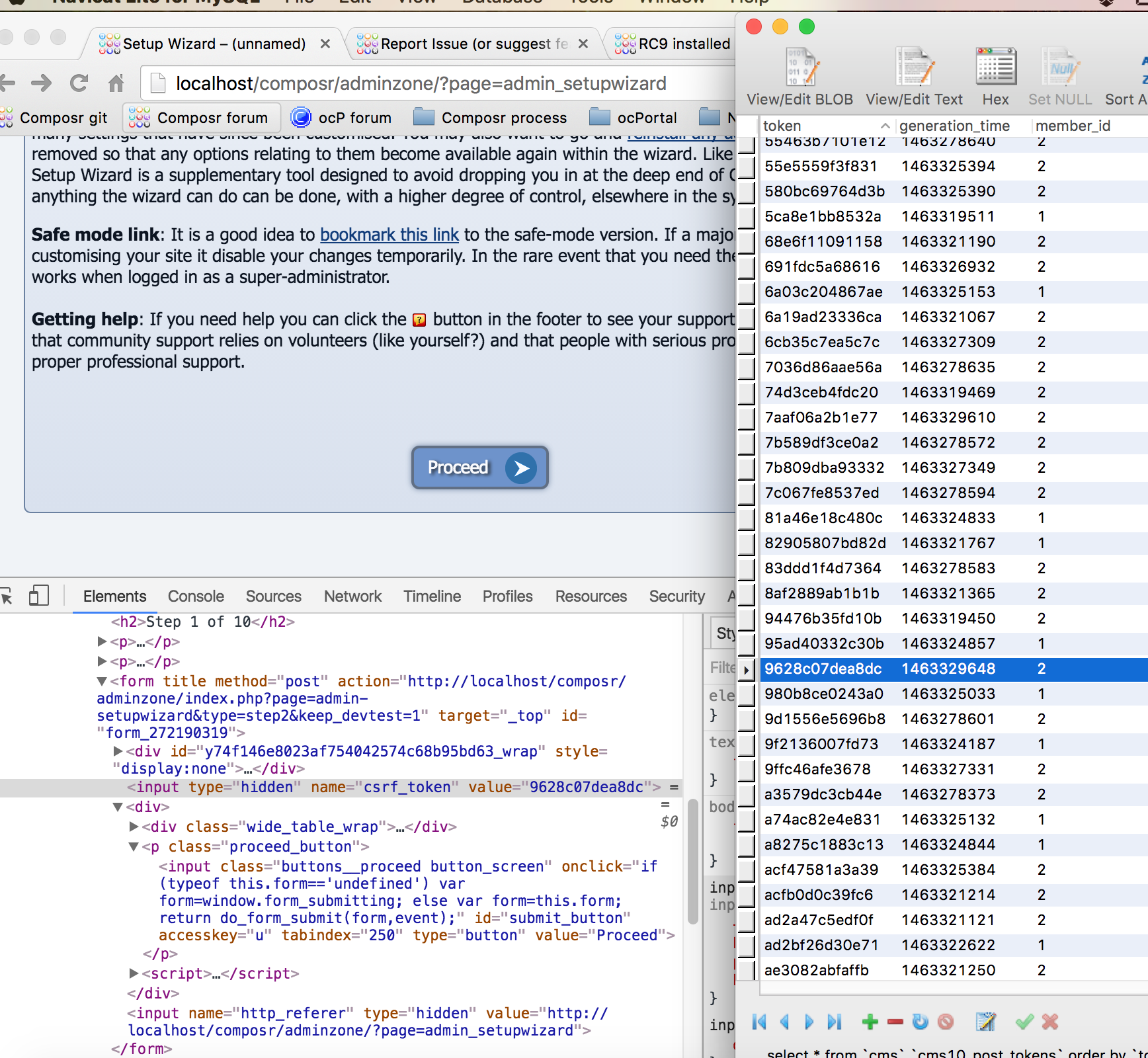Close the Report Issue browser tab
The height and width of the screenshot is (1058, 1148).
click(x=583, y=44)
